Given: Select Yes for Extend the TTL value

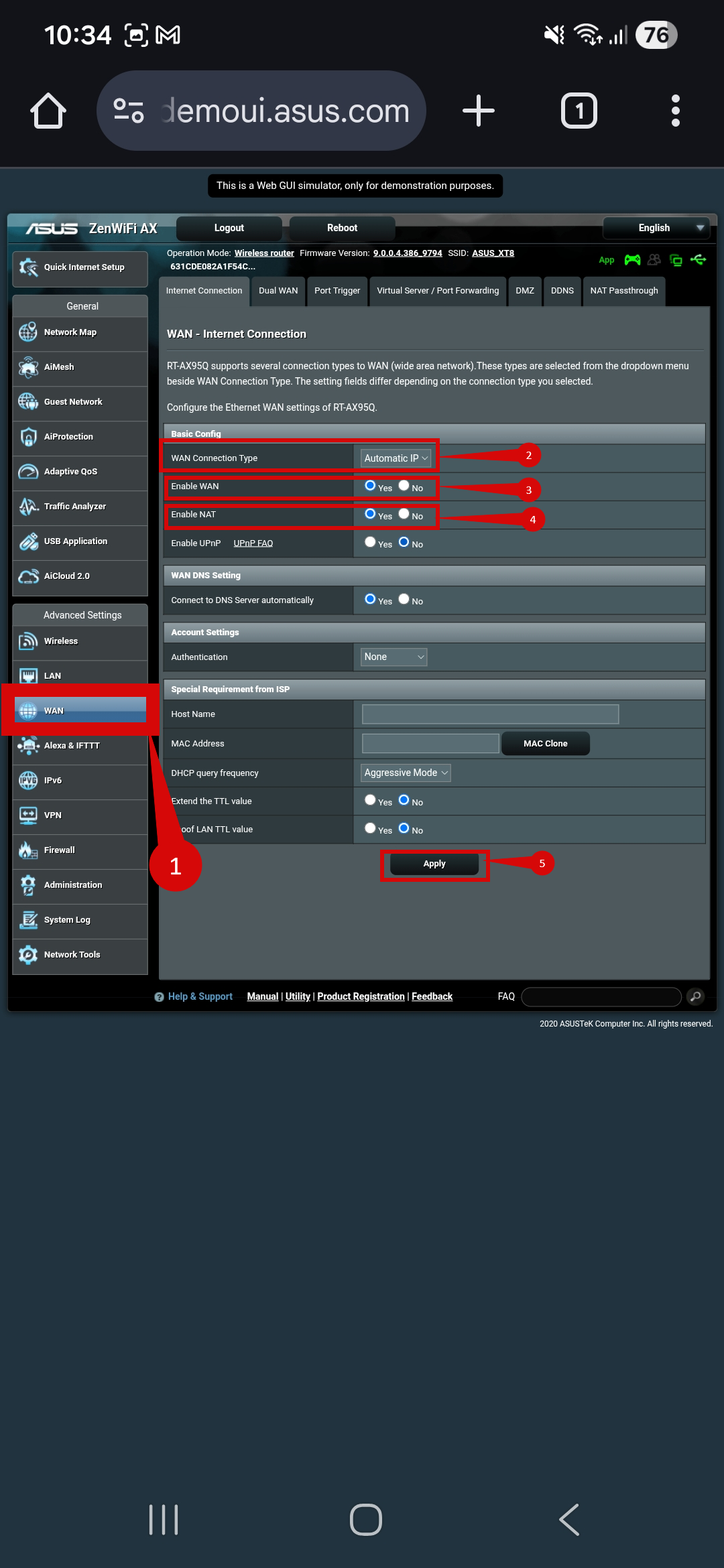Looking at the screenshot, I should (370, 800).
